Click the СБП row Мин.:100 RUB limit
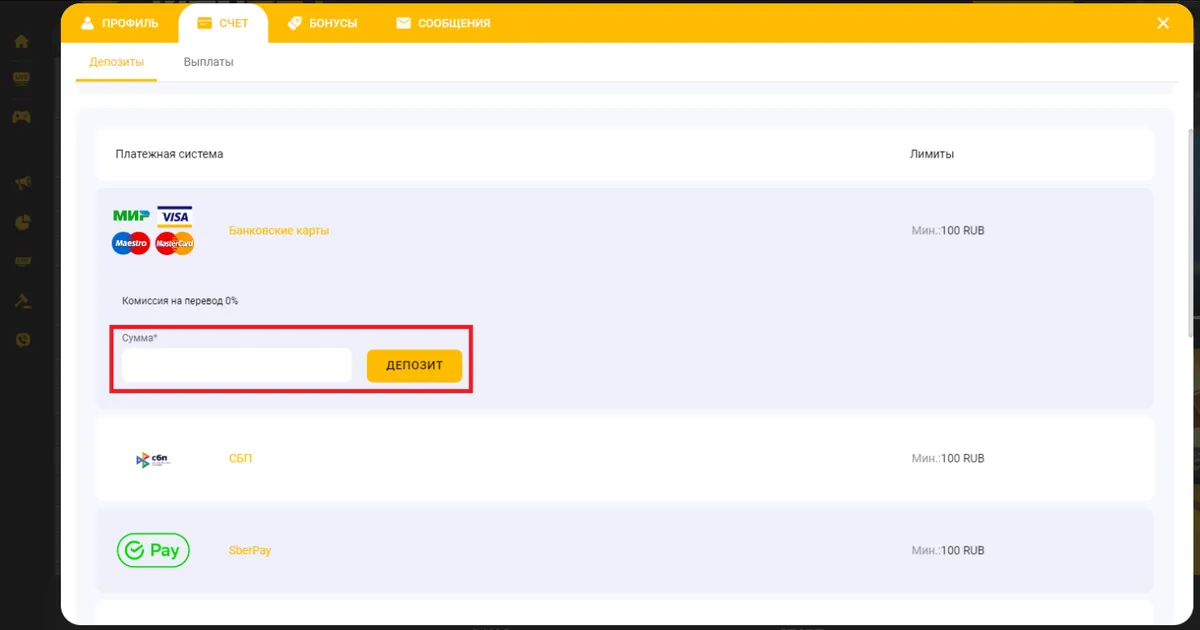Image resolution: width=1200 pixels, height=630 pixels. tap(948, 459)
